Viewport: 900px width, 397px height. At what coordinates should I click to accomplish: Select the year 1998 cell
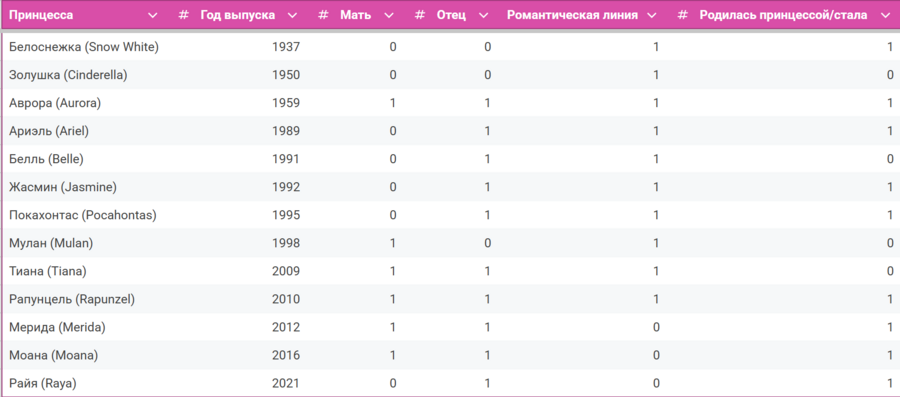tap(286, 243)
